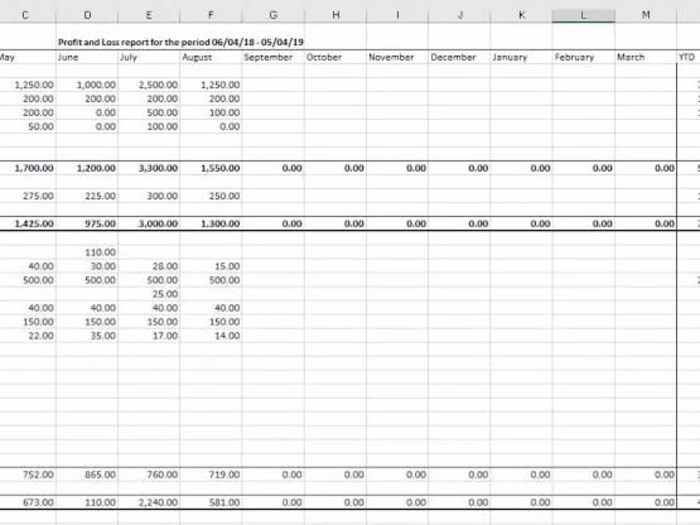Click the January month heading cell
The height and width of the screenshot is (525, 700).
[521, 57]
